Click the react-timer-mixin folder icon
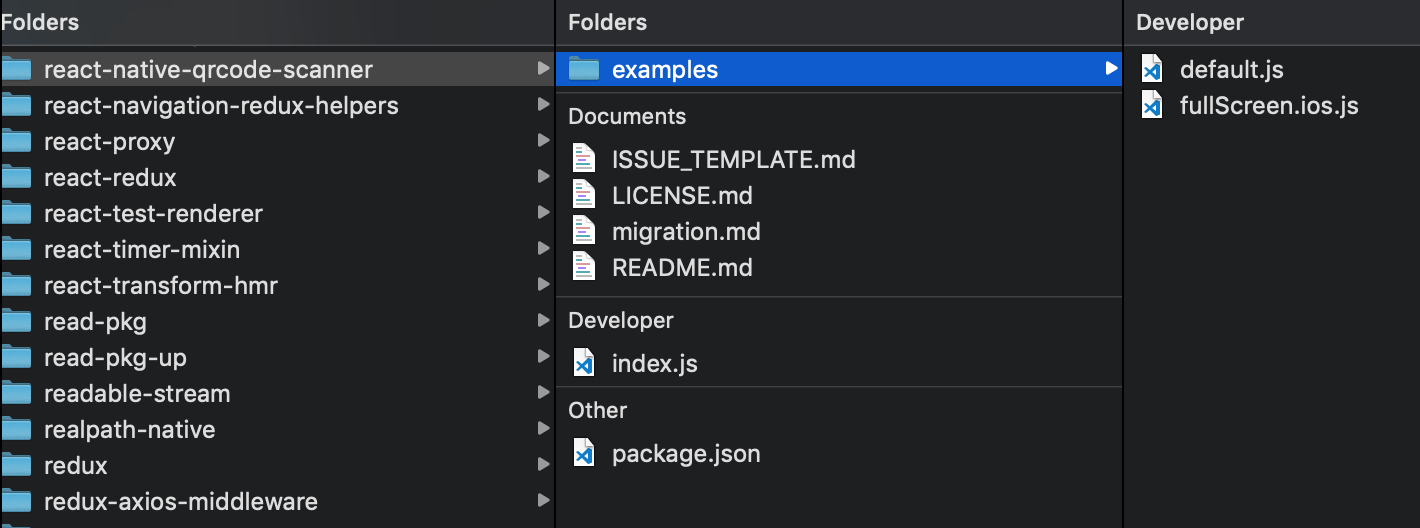Screen dimensions: 1420x528 (16, 249)
